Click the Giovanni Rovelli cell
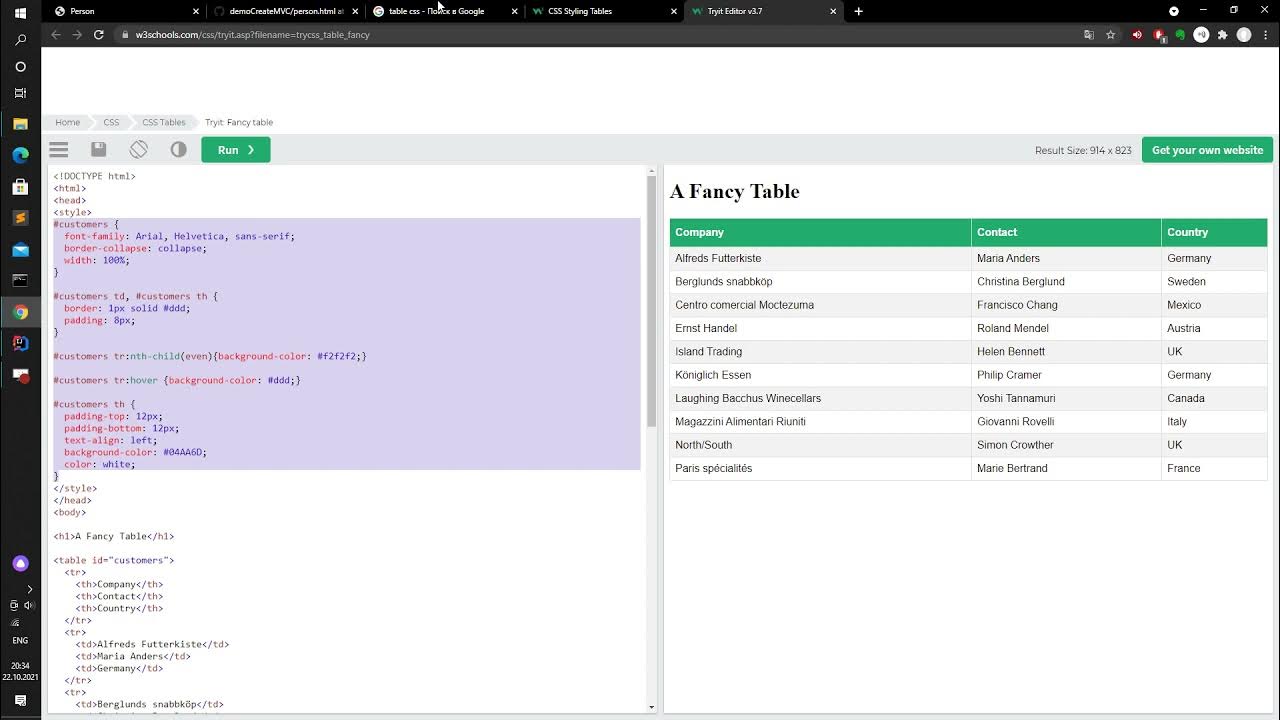Image resolution: width=1280 pixels, height=720 pixels. (x=1066, y=422)
